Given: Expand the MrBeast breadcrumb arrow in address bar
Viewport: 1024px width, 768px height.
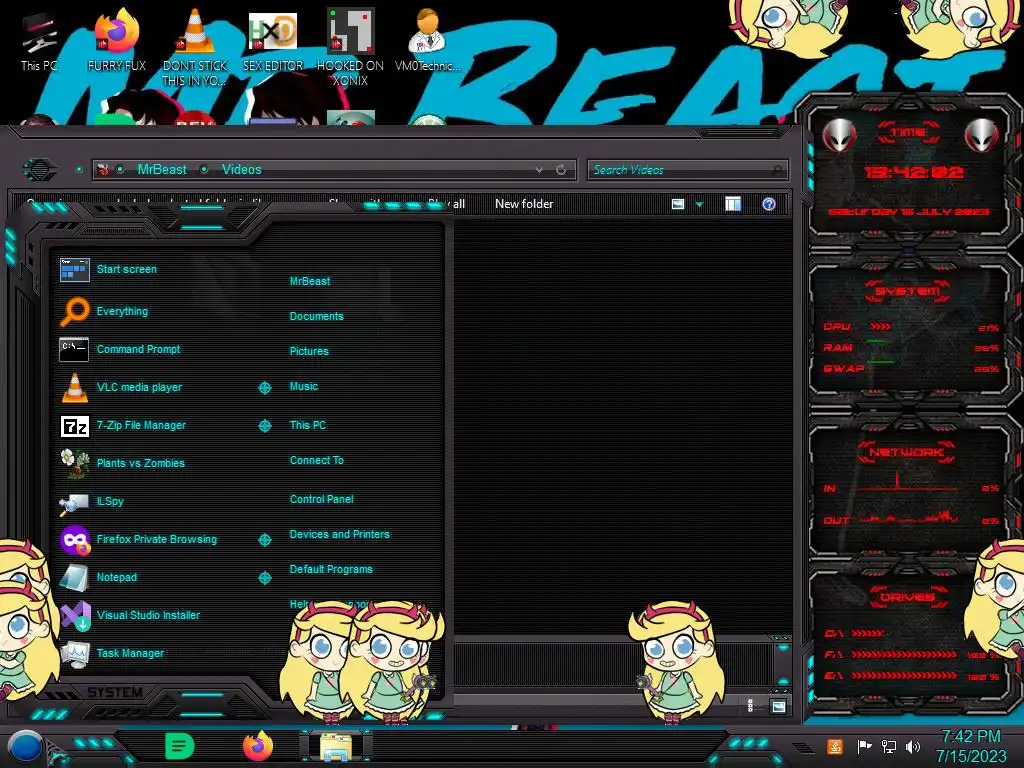Looking at the screenshot, I should pyautogui.click(x=120, y=169).
